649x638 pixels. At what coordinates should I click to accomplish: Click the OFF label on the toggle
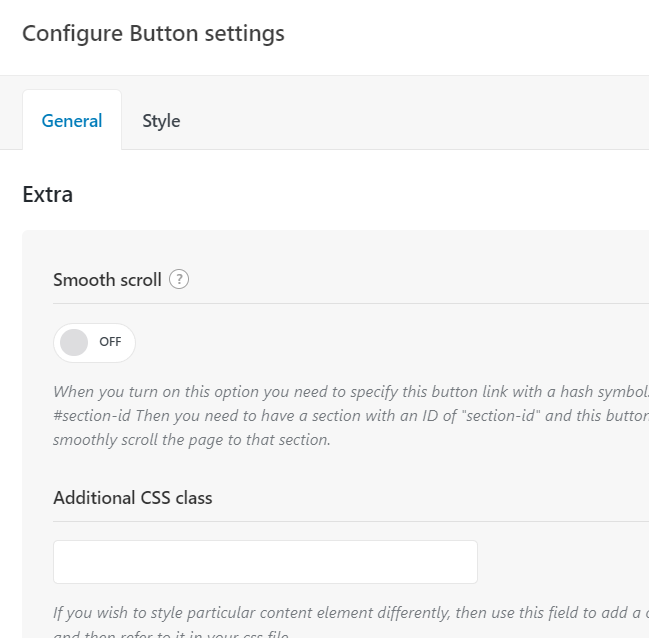(x=110, y=342)
